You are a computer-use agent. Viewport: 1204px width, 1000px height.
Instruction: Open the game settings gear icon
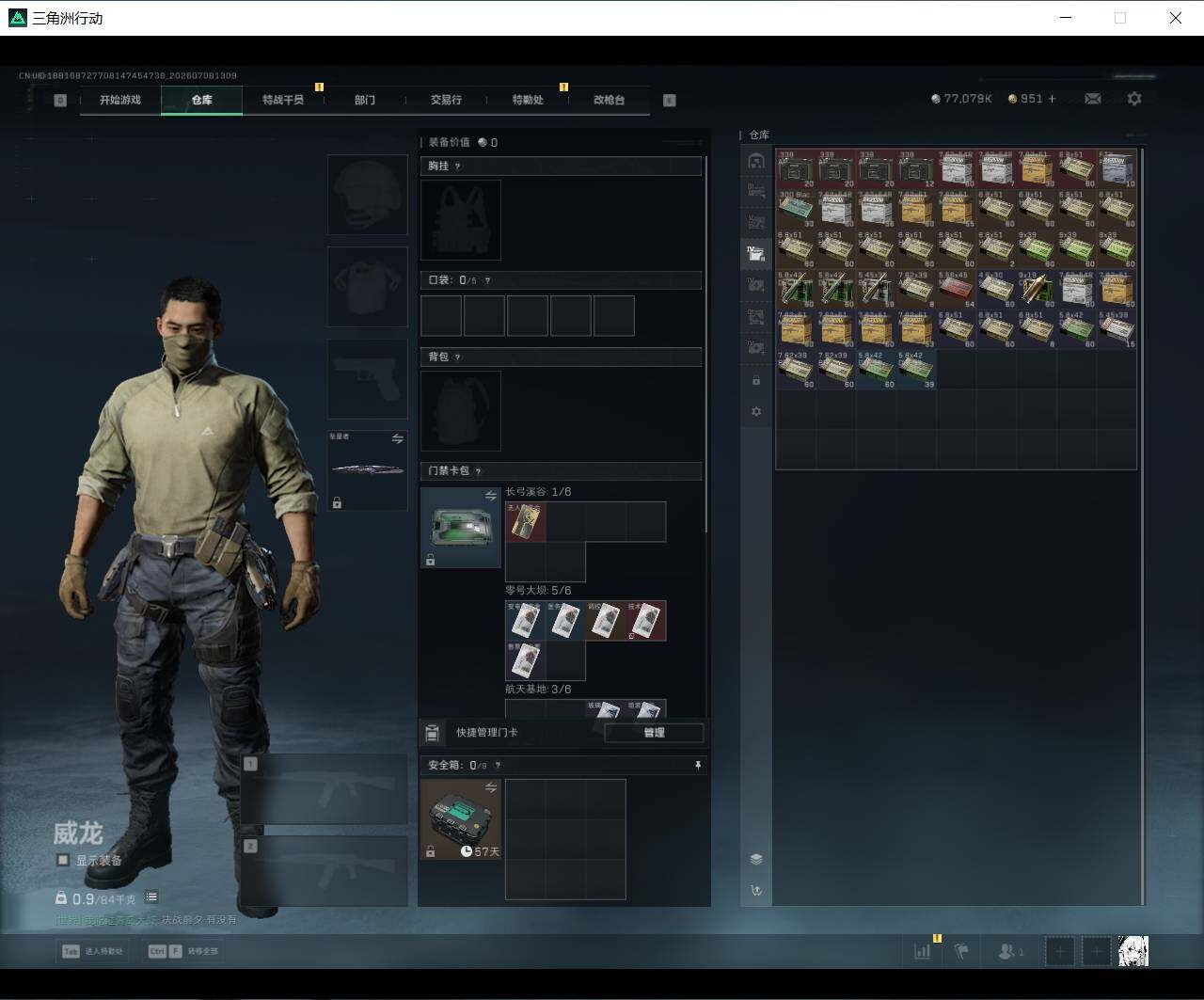point(1134,99)
